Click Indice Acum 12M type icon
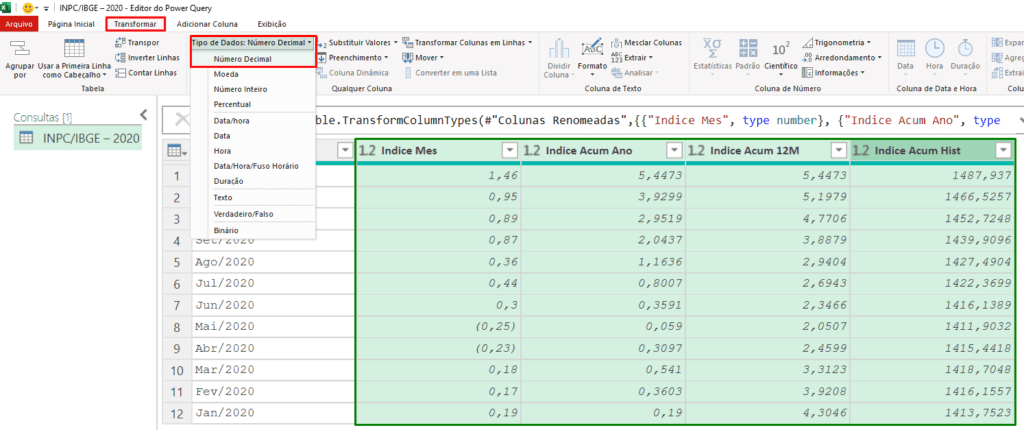 click(697, 151)
